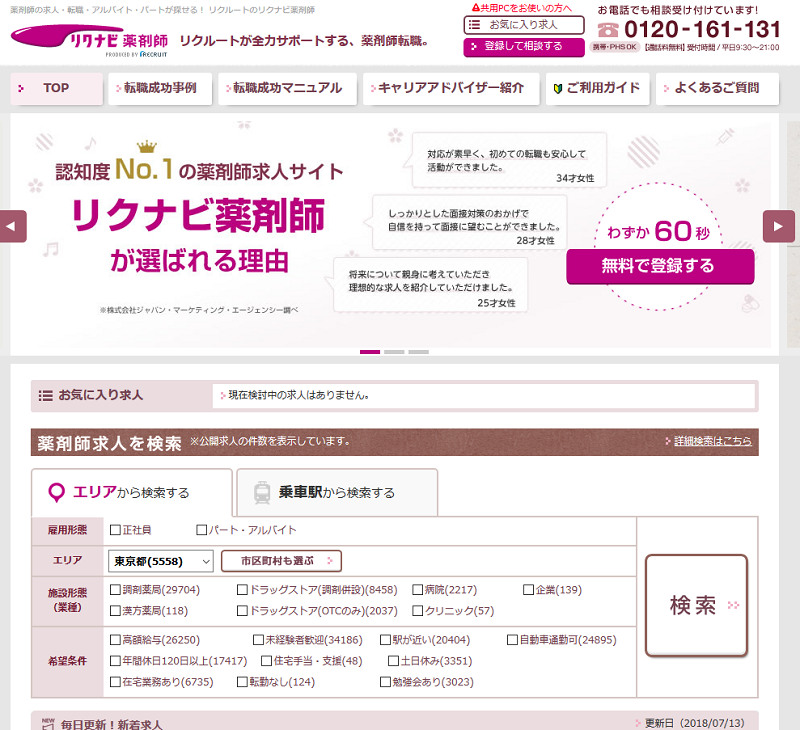Screen dimensions: 800x730
Task: Check 転勤なし(124) condition
Action: click(242, 682)
